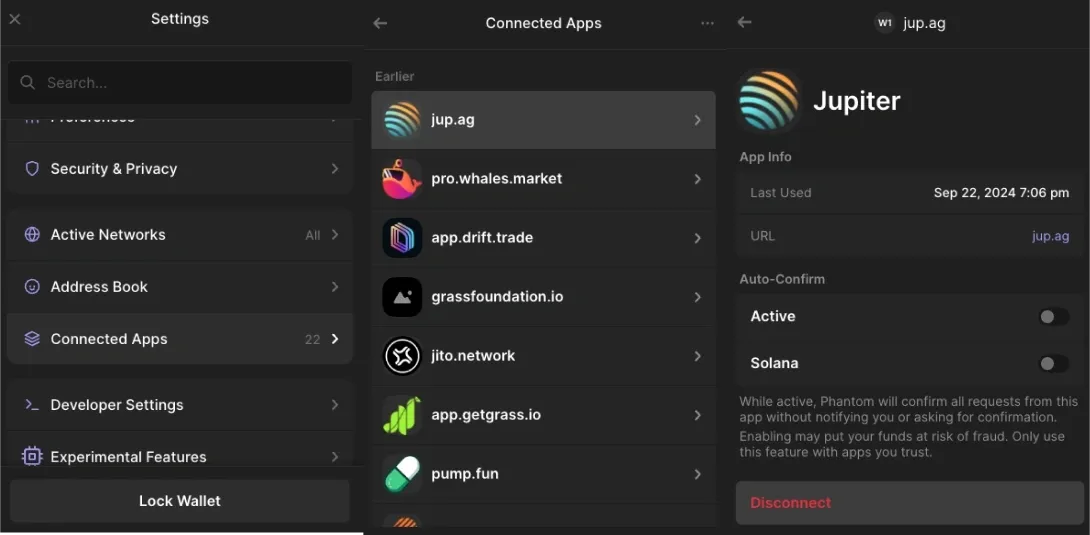Go back from jup.ag details

745,22
